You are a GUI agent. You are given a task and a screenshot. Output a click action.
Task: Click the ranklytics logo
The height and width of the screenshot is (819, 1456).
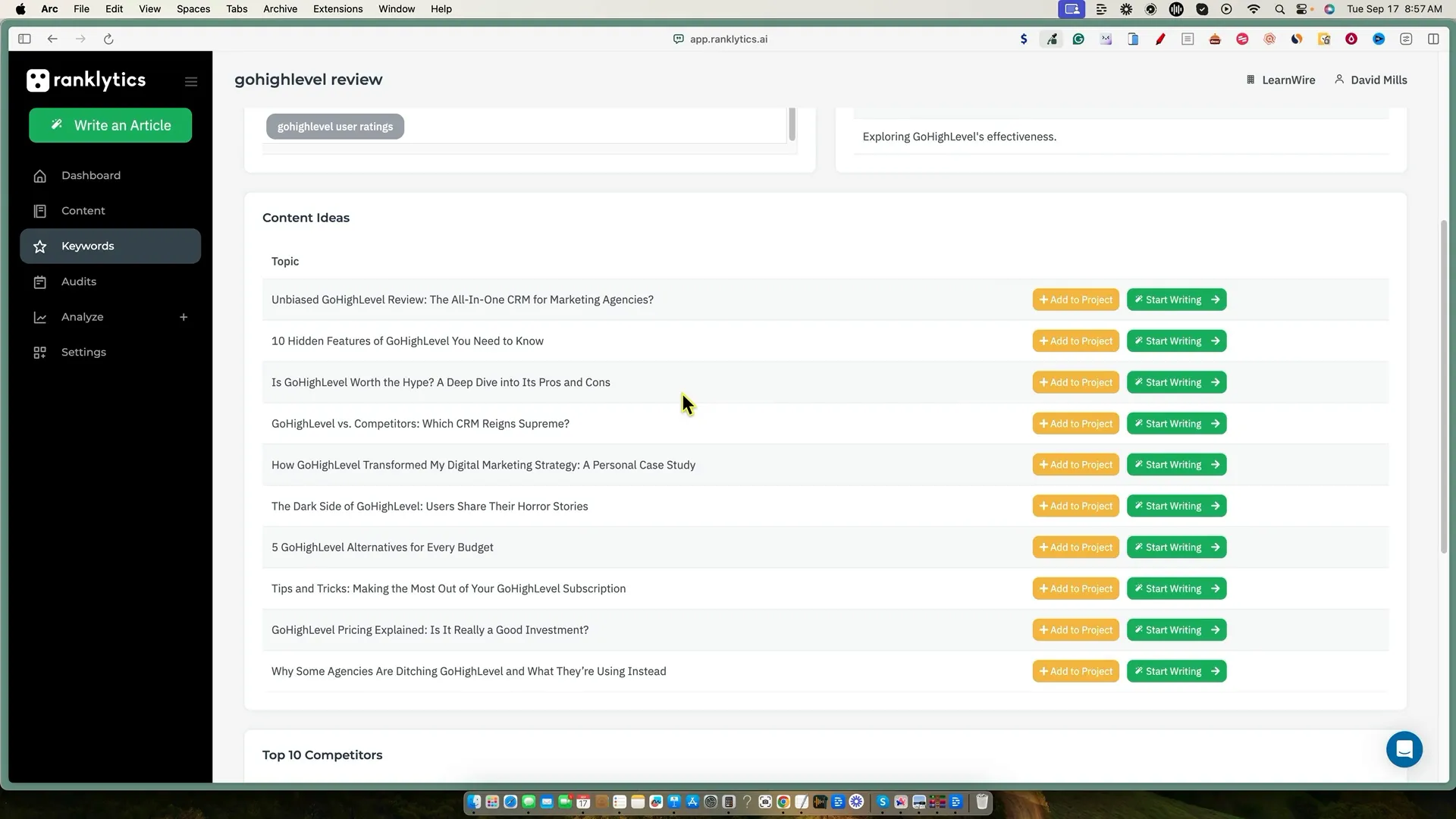pyautogui.click(x=86, y=80)
